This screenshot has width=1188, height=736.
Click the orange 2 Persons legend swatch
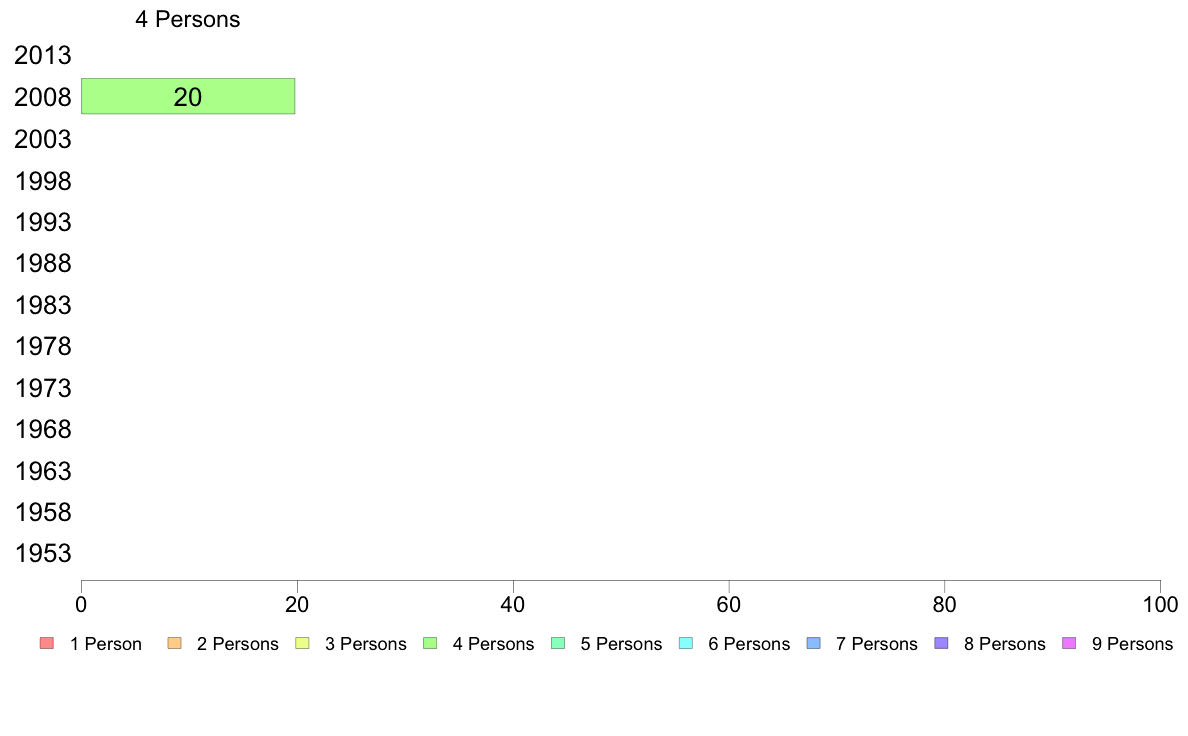click(173, 643)
